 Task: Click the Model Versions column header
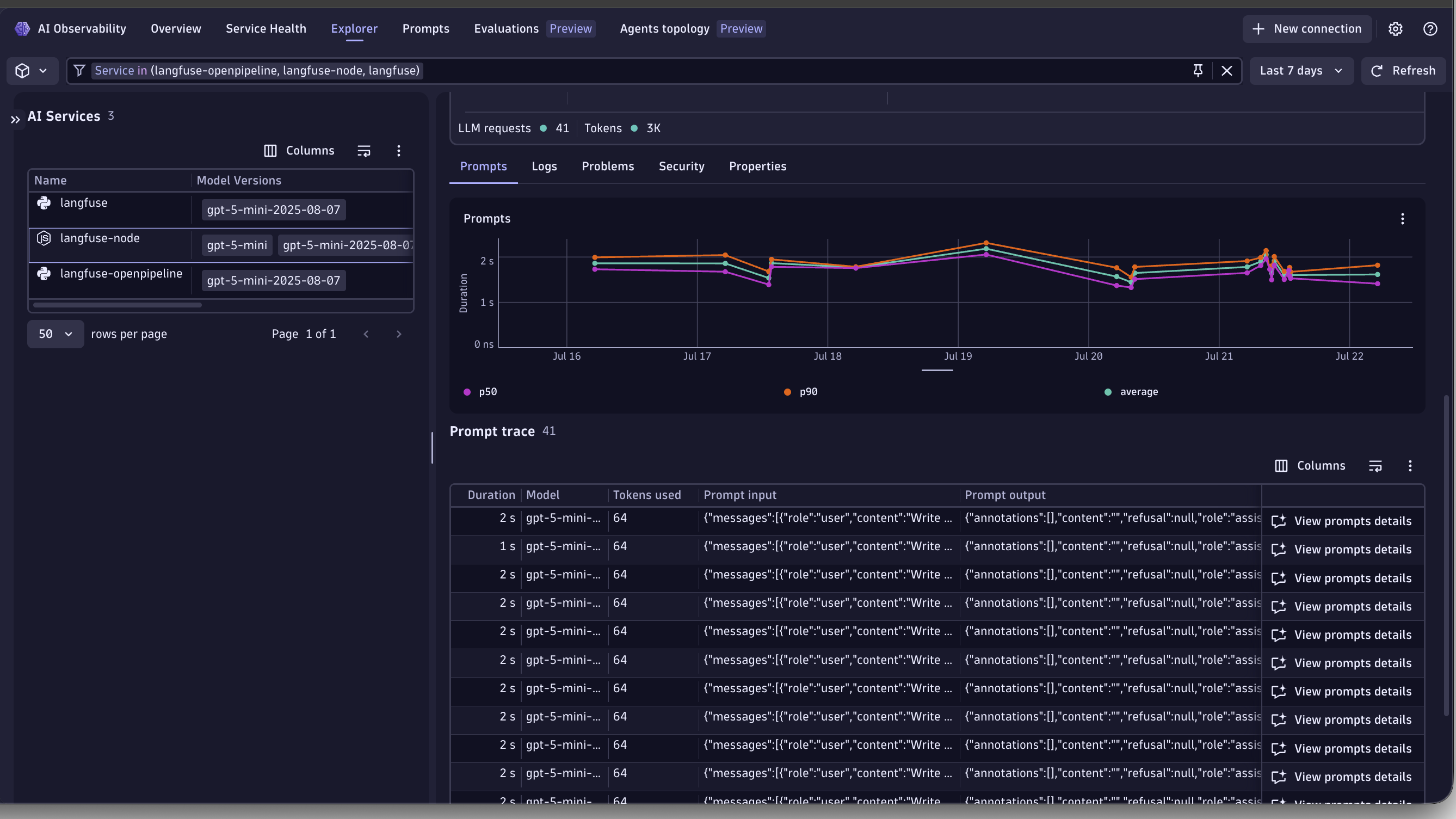tap(239, 181)
